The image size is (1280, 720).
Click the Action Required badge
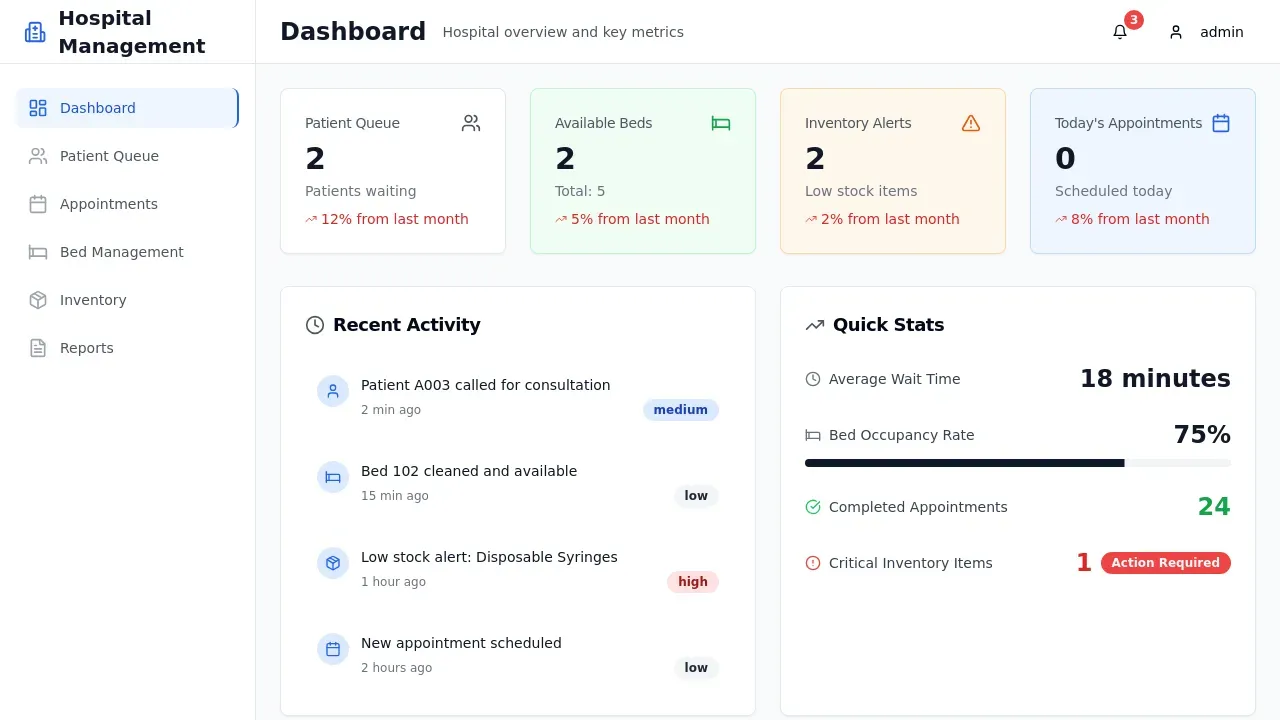(x=1165, y=563)
